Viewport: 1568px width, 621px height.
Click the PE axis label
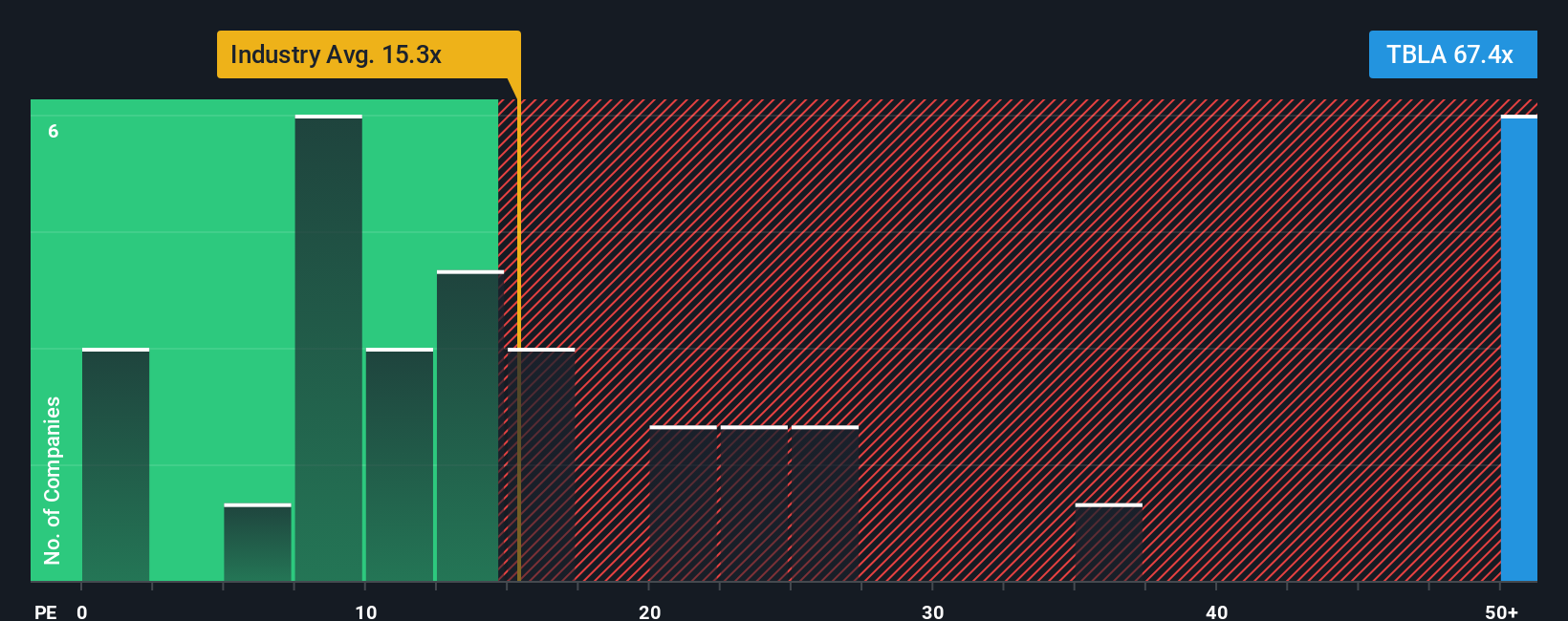pyautogui.click(x=45, y=612)
